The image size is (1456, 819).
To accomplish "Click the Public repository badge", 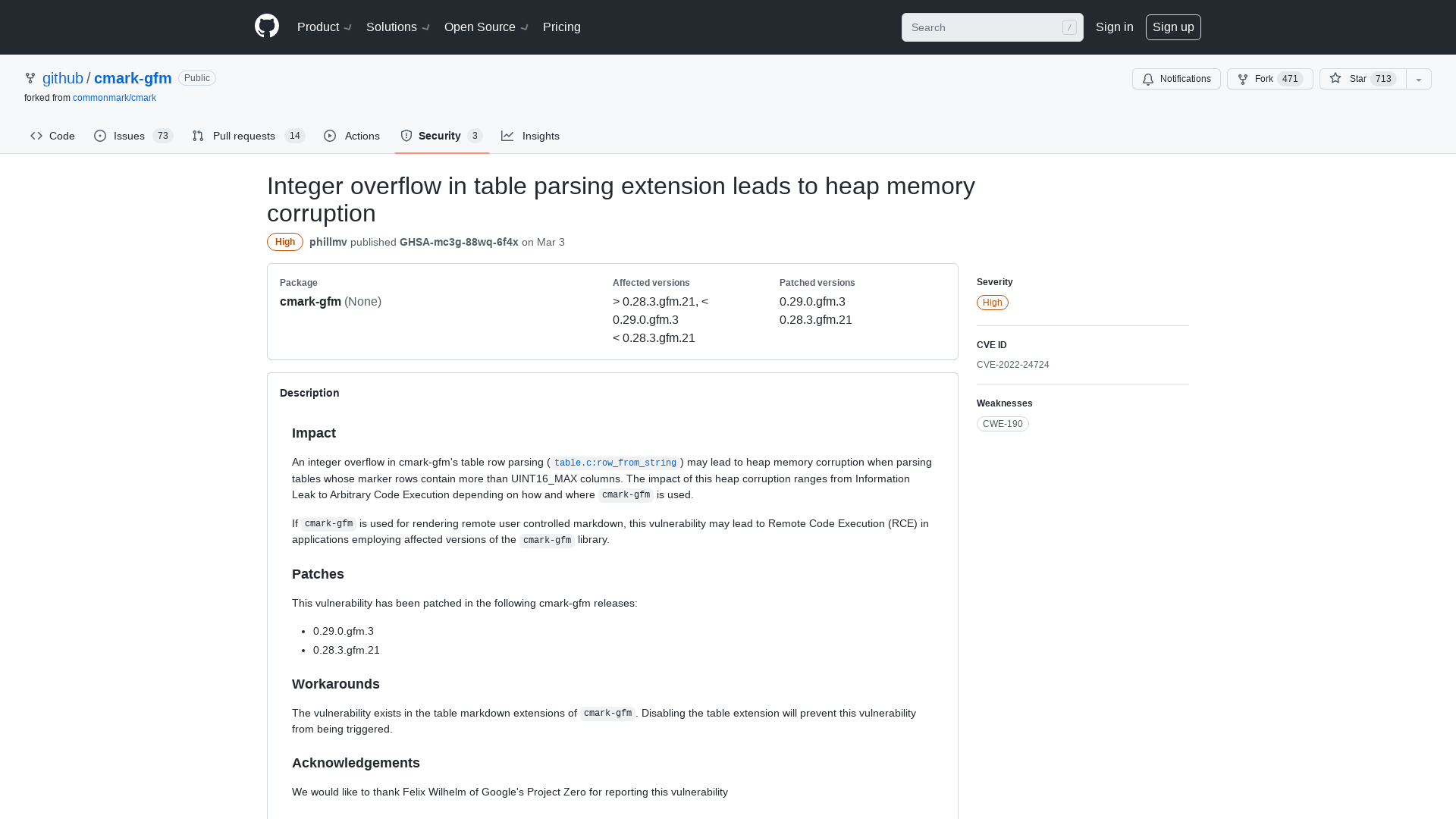I will click(197, 78).
